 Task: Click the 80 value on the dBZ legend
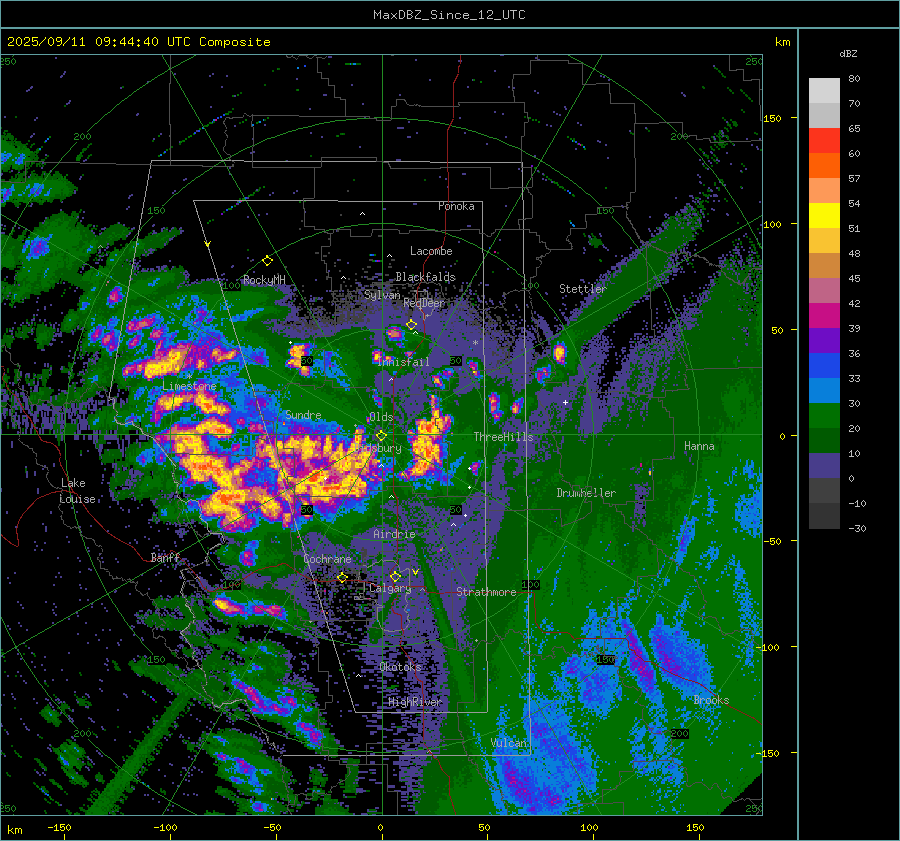coord(854,79)
